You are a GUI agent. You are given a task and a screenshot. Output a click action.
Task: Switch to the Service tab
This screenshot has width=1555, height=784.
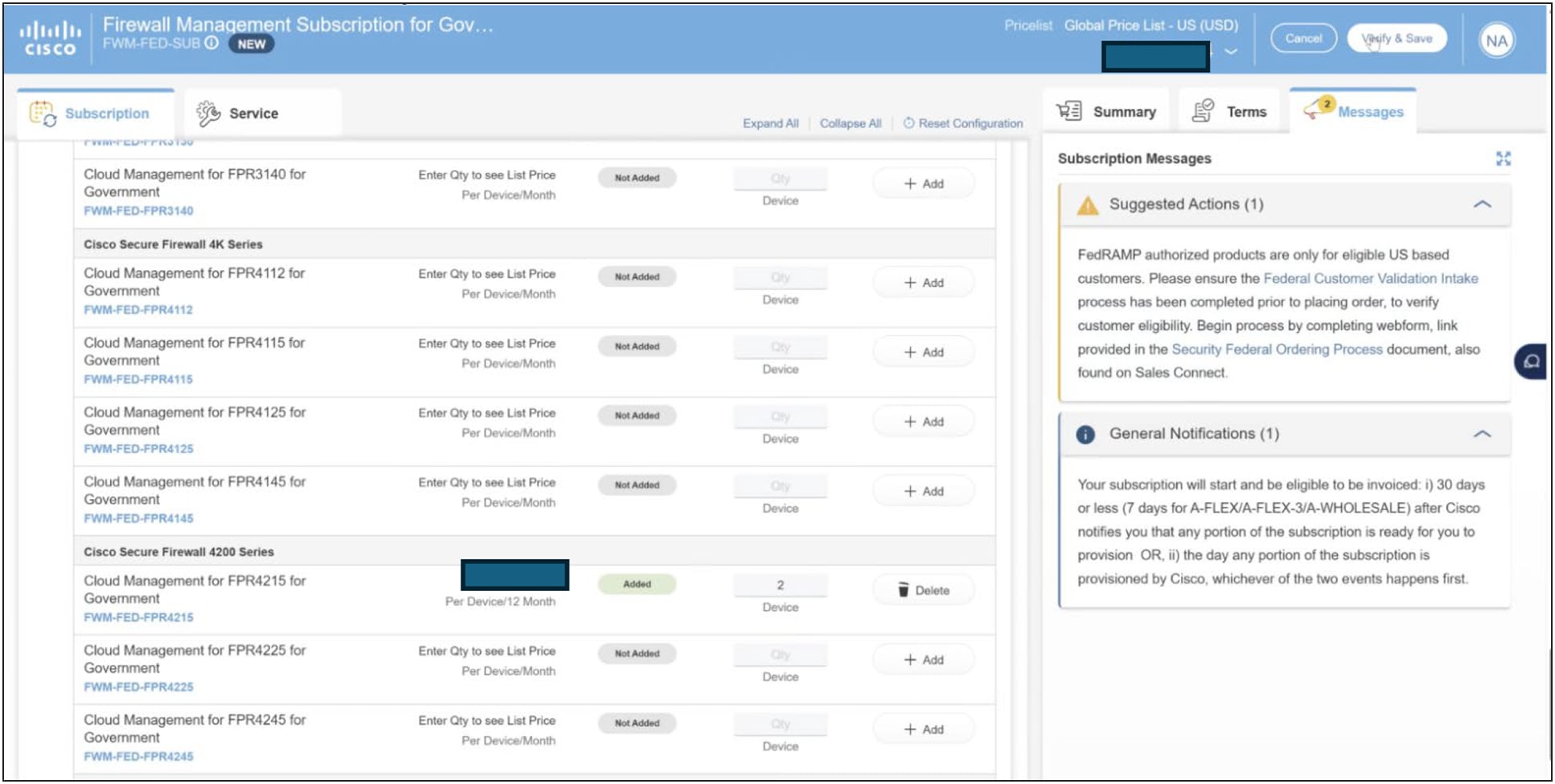point(263,114)
